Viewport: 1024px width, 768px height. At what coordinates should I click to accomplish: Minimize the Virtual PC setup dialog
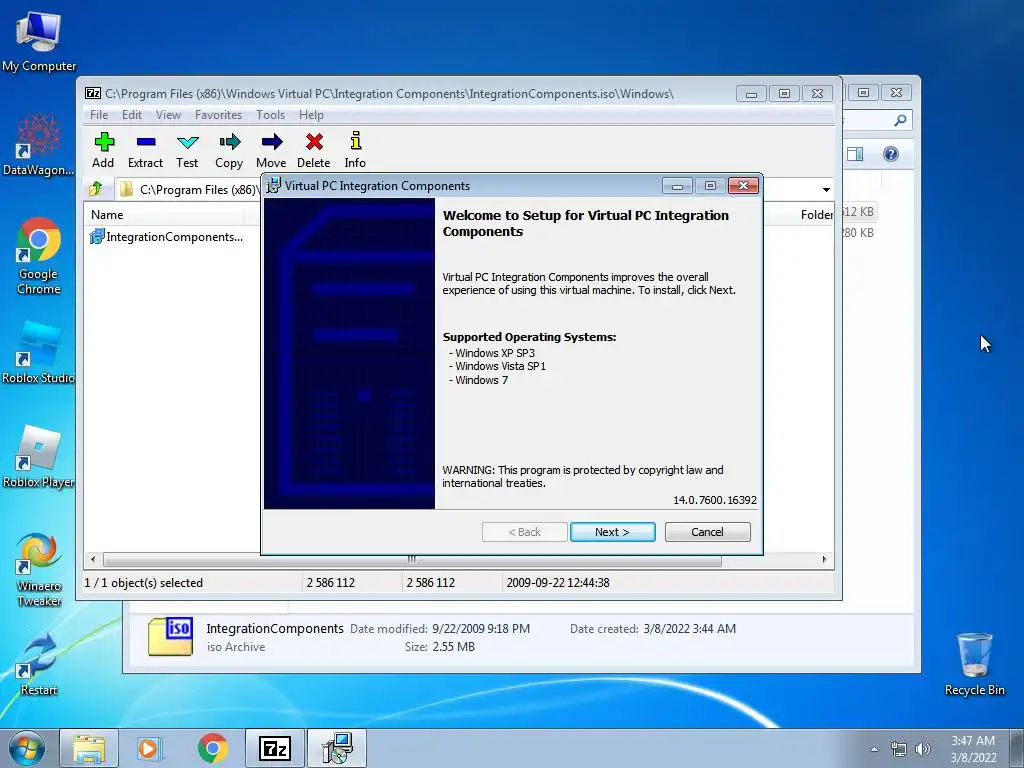(x=677, y=186)
